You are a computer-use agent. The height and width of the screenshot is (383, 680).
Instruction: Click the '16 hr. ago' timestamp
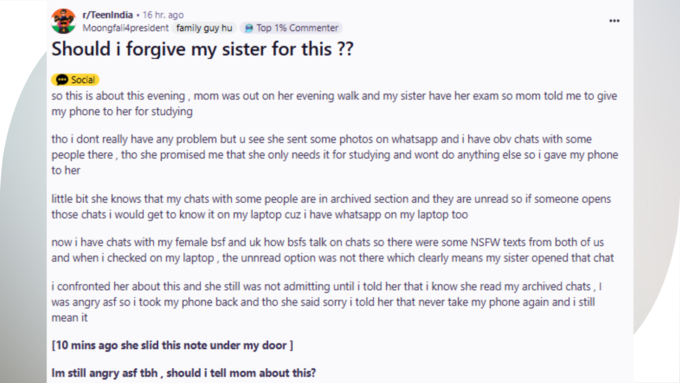tap(163, 15)
